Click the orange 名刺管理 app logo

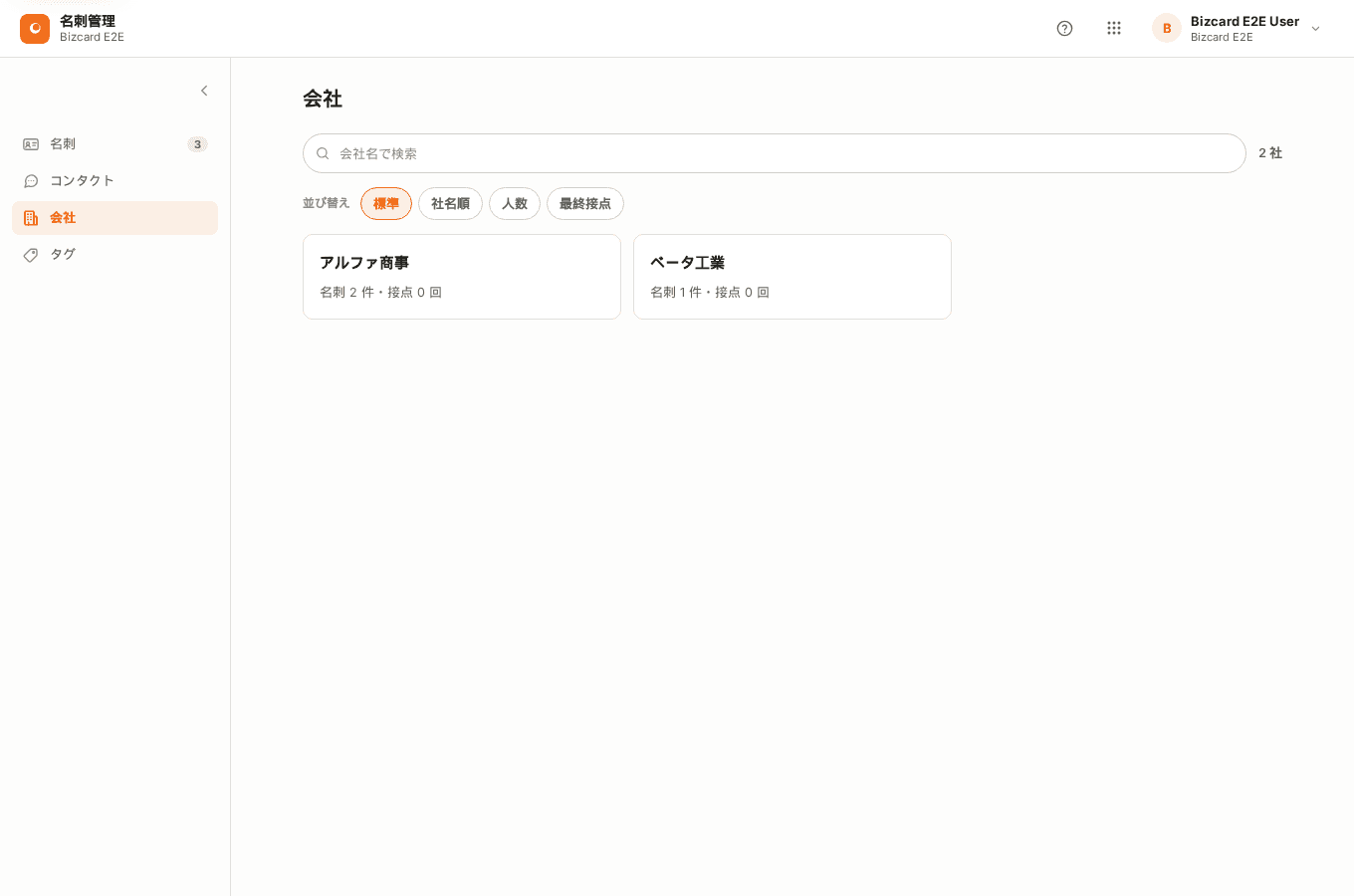(x=35, y=29)
